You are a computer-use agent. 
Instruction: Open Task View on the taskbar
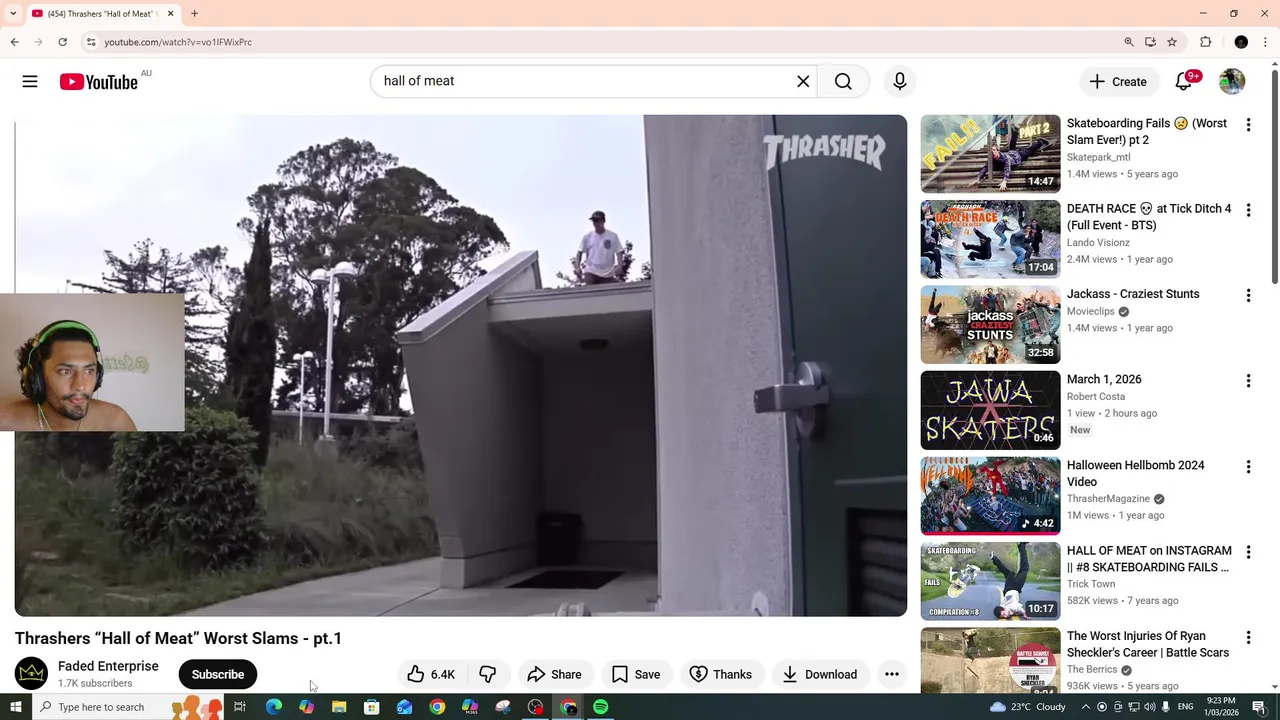[x=240, y=707]
